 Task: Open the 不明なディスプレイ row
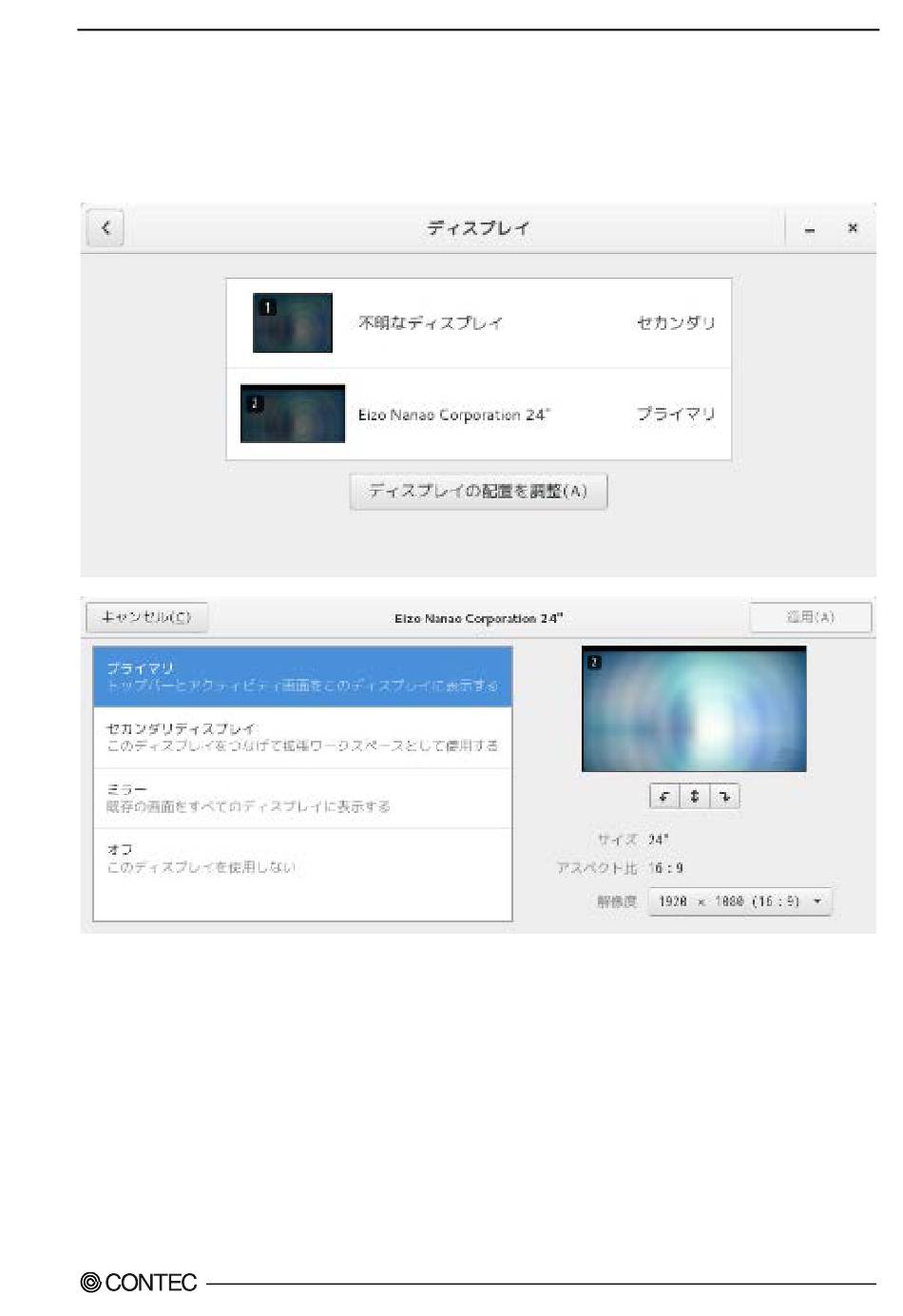click(478, 323)
